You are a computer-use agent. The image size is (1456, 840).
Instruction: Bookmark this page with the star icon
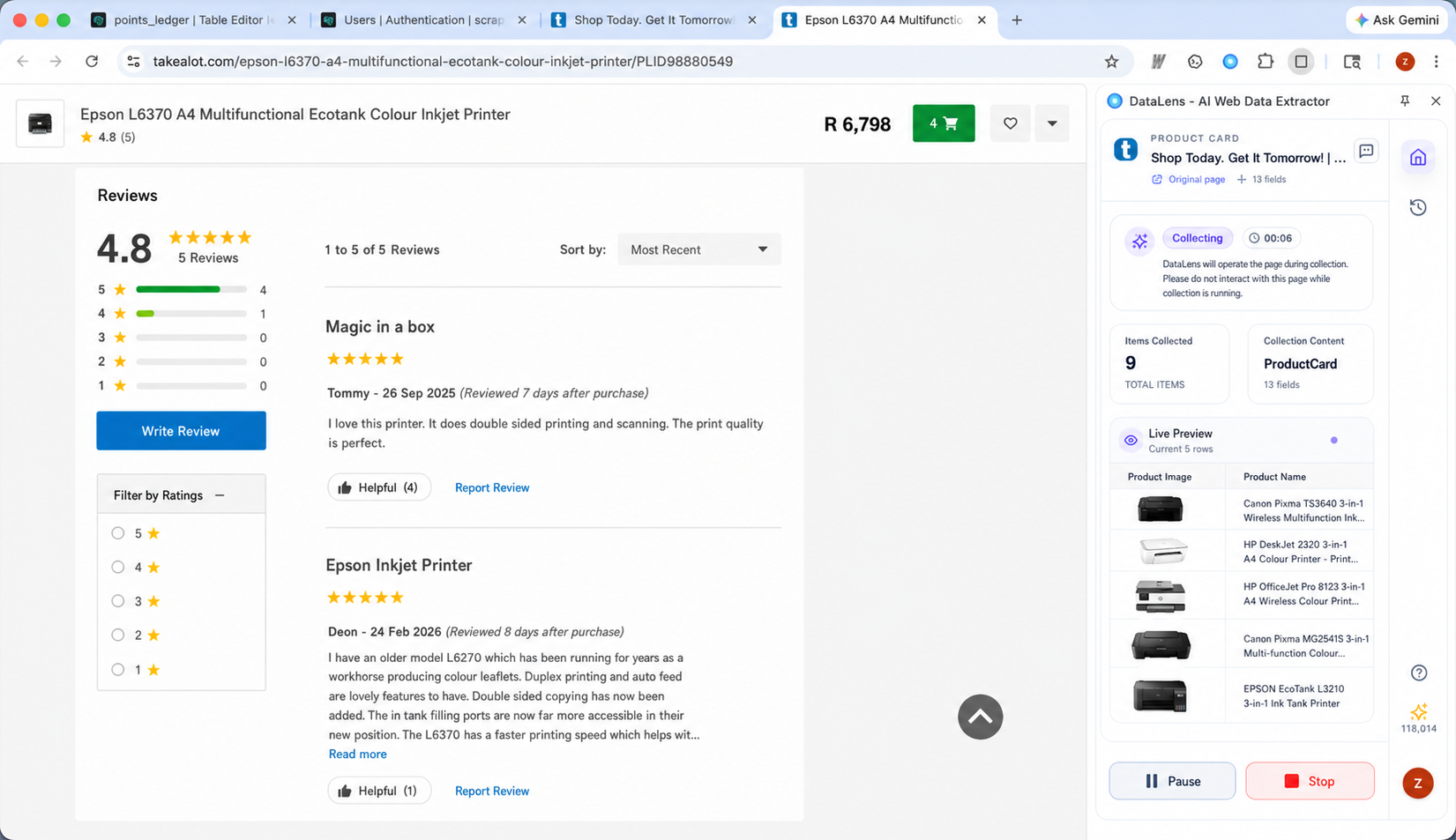click(1111, 62)
